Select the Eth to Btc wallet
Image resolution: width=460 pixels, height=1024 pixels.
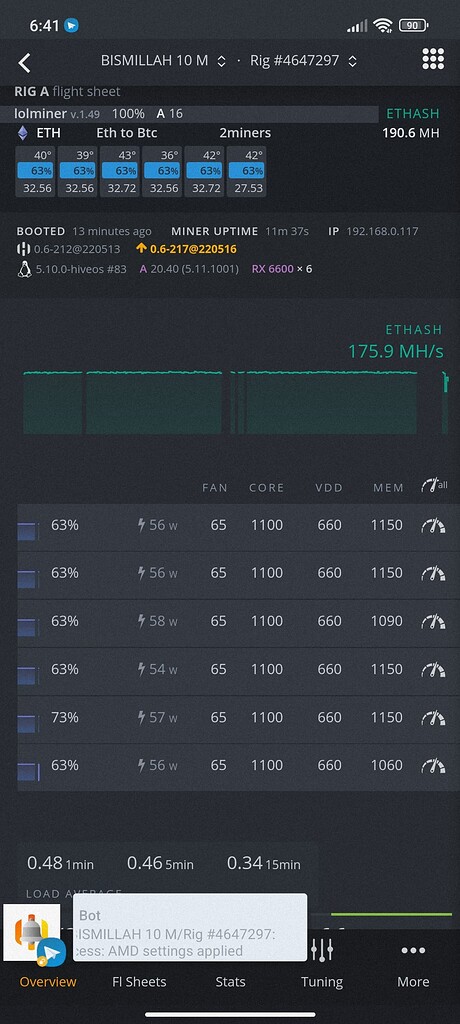click(127, 133)
